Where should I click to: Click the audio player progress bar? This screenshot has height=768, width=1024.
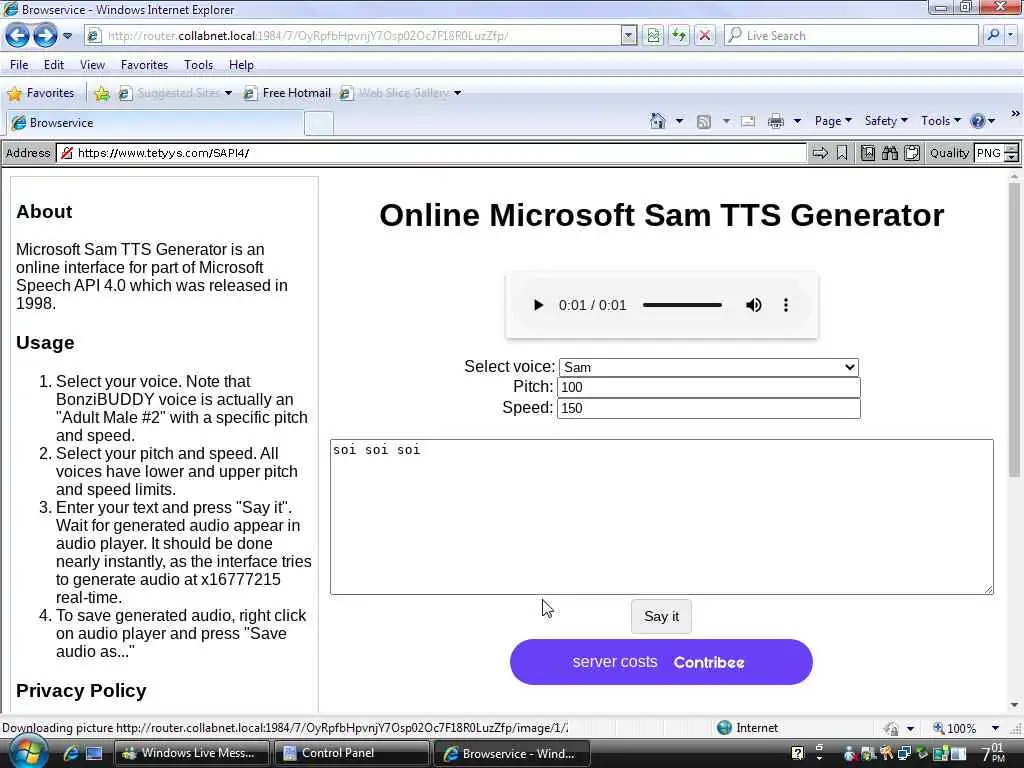click(682, 305)
